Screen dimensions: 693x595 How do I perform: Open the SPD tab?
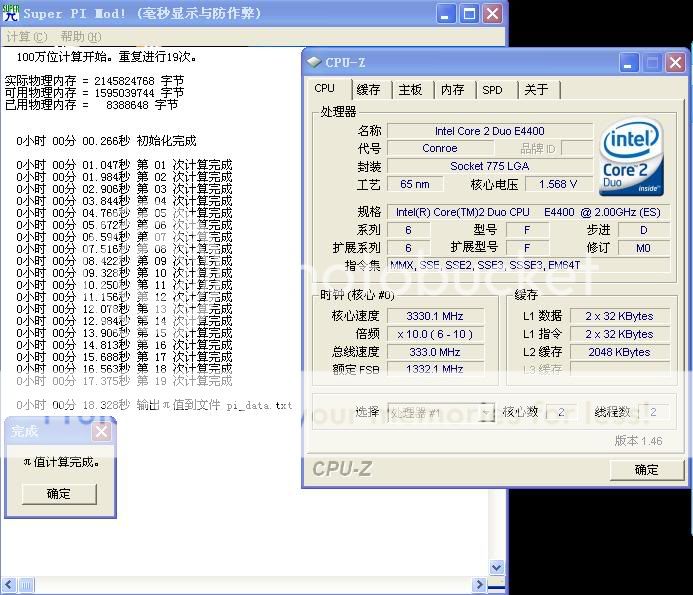tap(492, 90)
